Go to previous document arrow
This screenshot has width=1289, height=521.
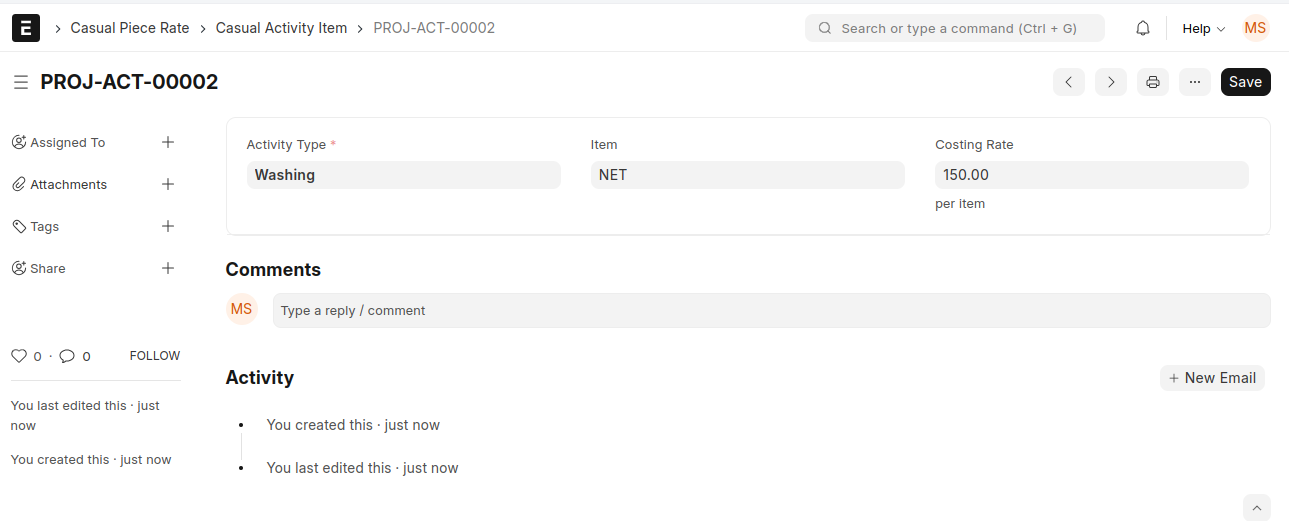click(1069, 82)
